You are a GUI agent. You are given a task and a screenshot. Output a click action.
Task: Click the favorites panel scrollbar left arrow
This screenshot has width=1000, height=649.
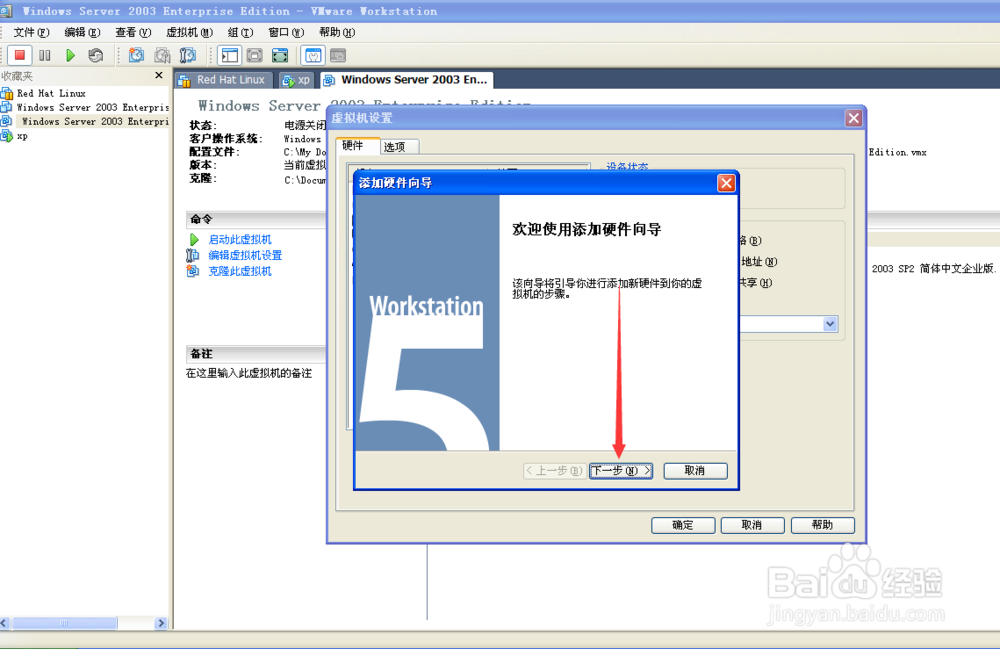[x=5, y=623]
